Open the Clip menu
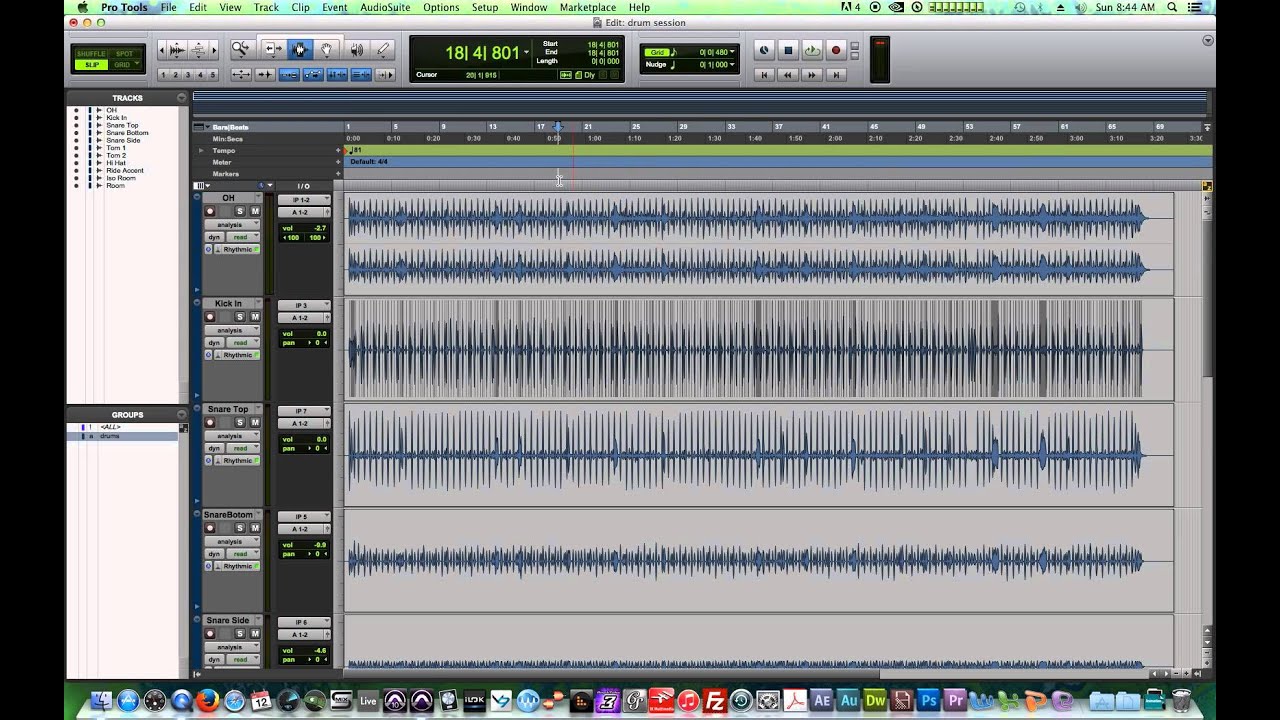 [300, 7]
